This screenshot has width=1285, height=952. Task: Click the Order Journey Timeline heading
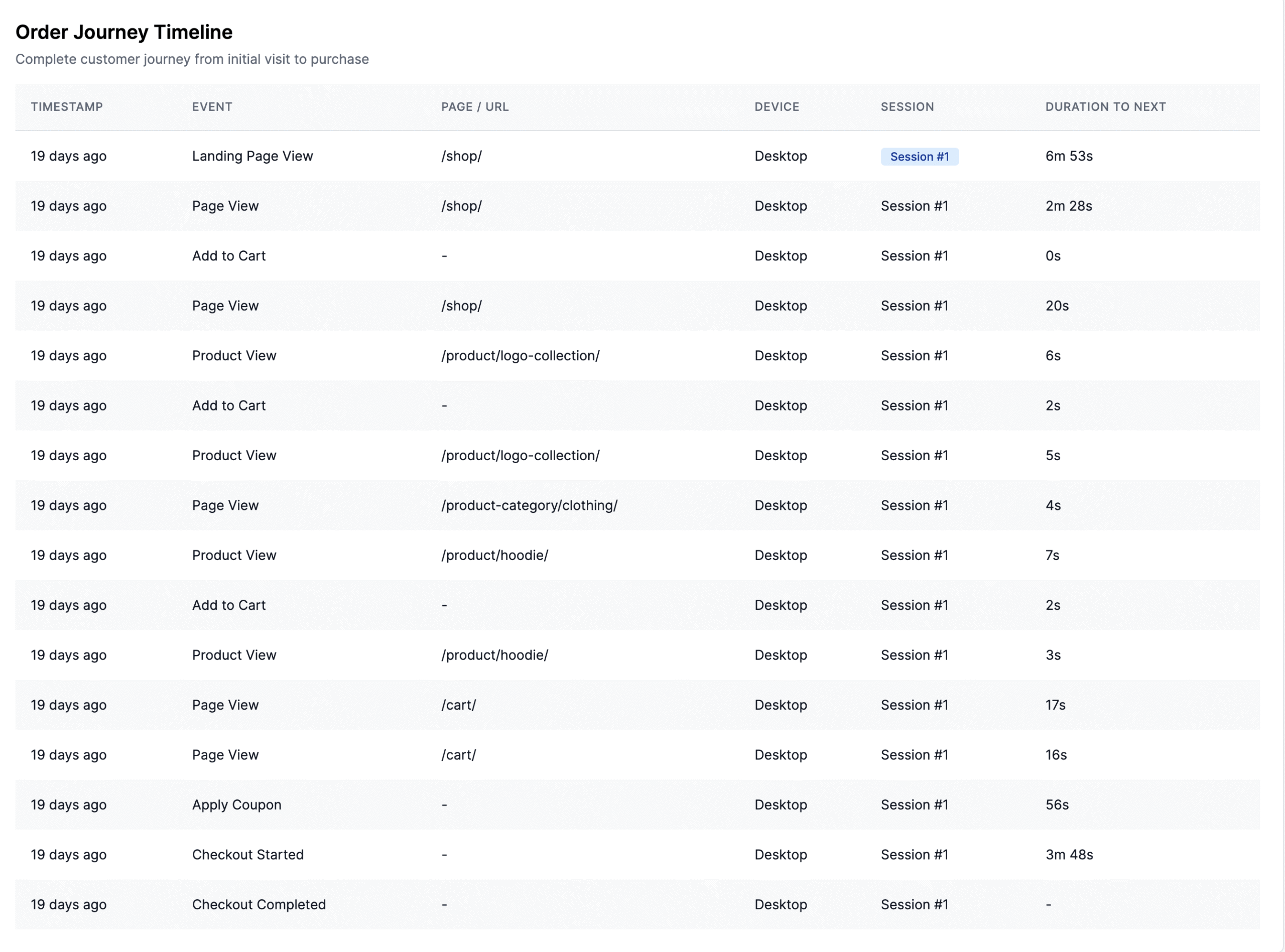click(124, 32)
